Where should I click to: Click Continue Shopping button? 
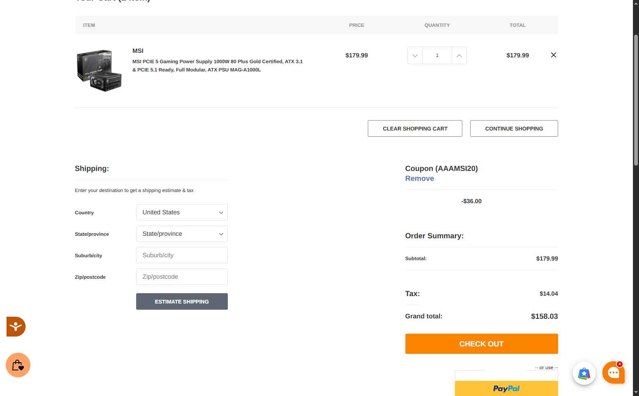tap(514, 128)
